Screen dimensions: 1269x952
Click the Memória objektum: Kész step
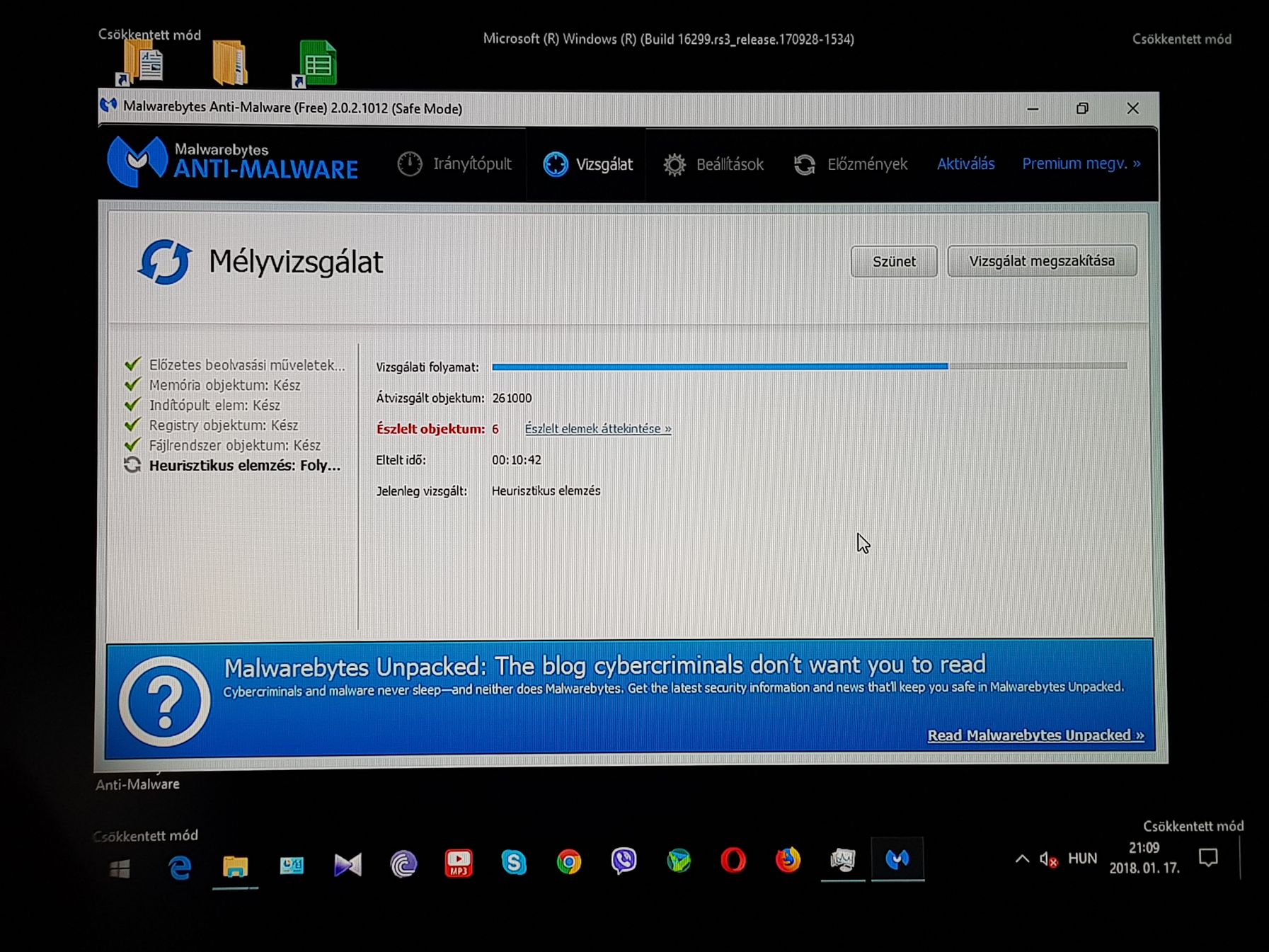click(x=212, y=385)
